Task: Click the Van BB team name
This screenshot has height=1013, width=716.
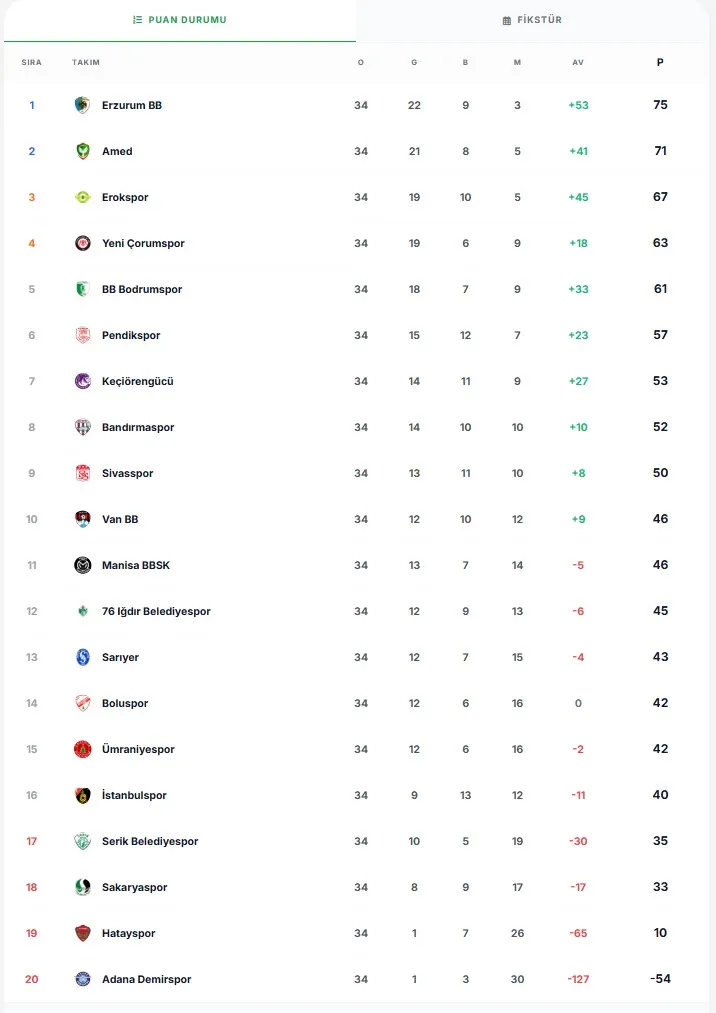Action: (x=120, y=519)
